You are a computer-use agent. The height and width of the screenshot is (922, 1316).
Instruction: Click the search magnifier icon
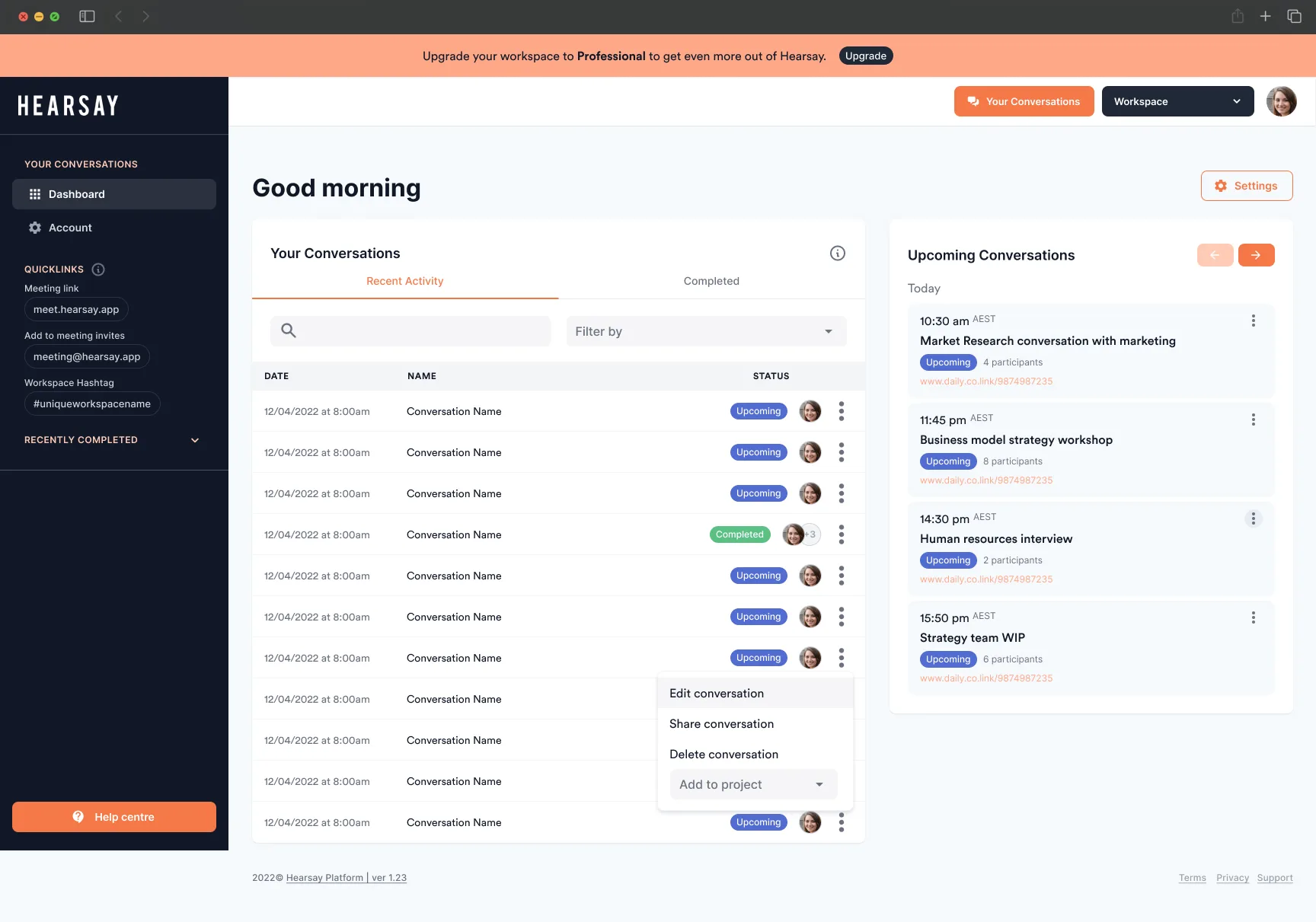[x=288, y=330]
